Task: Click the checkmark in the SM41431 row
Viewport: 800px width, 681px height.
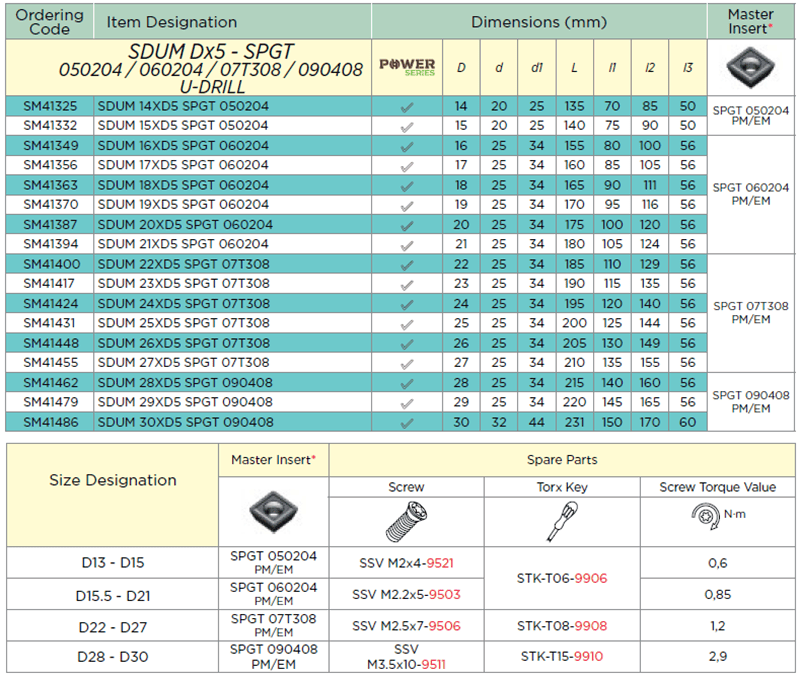Action: (x=407, y=324)
